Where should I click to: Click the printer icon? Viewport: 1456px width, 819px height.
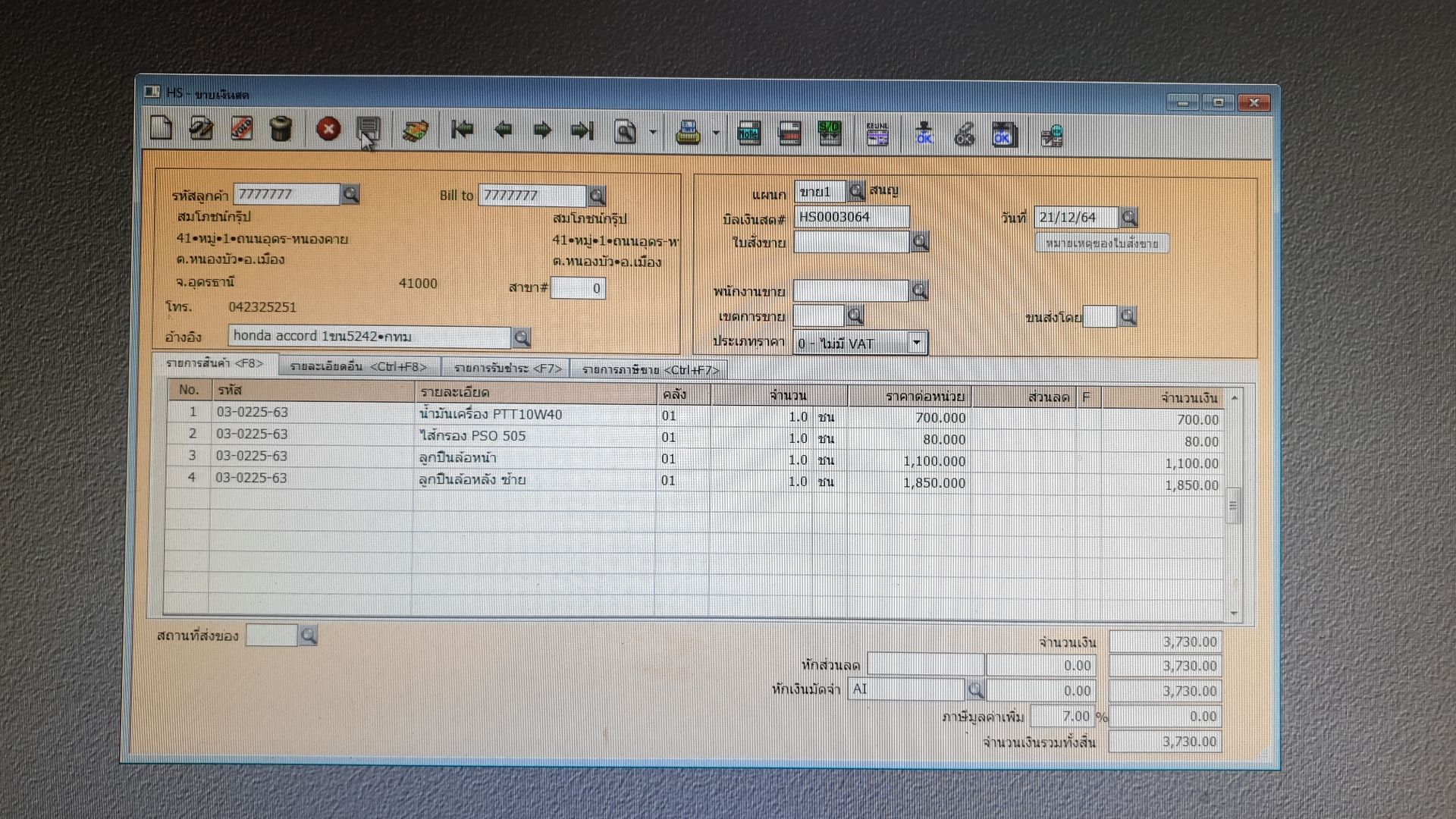688,133
